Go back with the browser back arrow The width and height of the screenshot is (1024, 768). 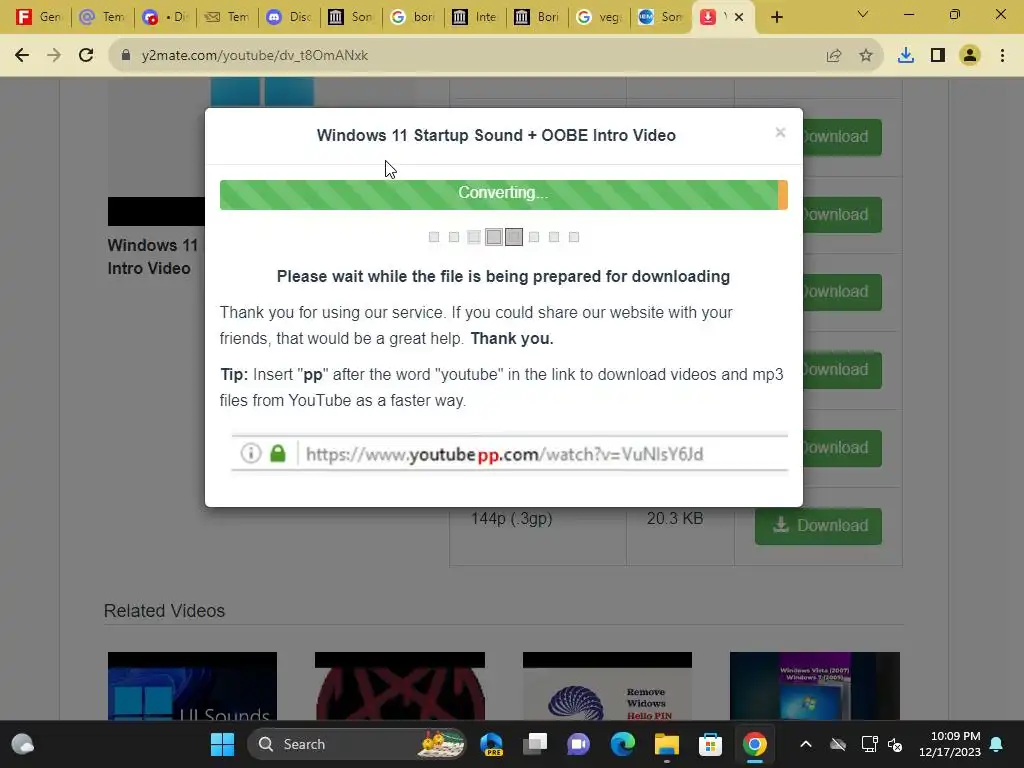tap(22, 56)
